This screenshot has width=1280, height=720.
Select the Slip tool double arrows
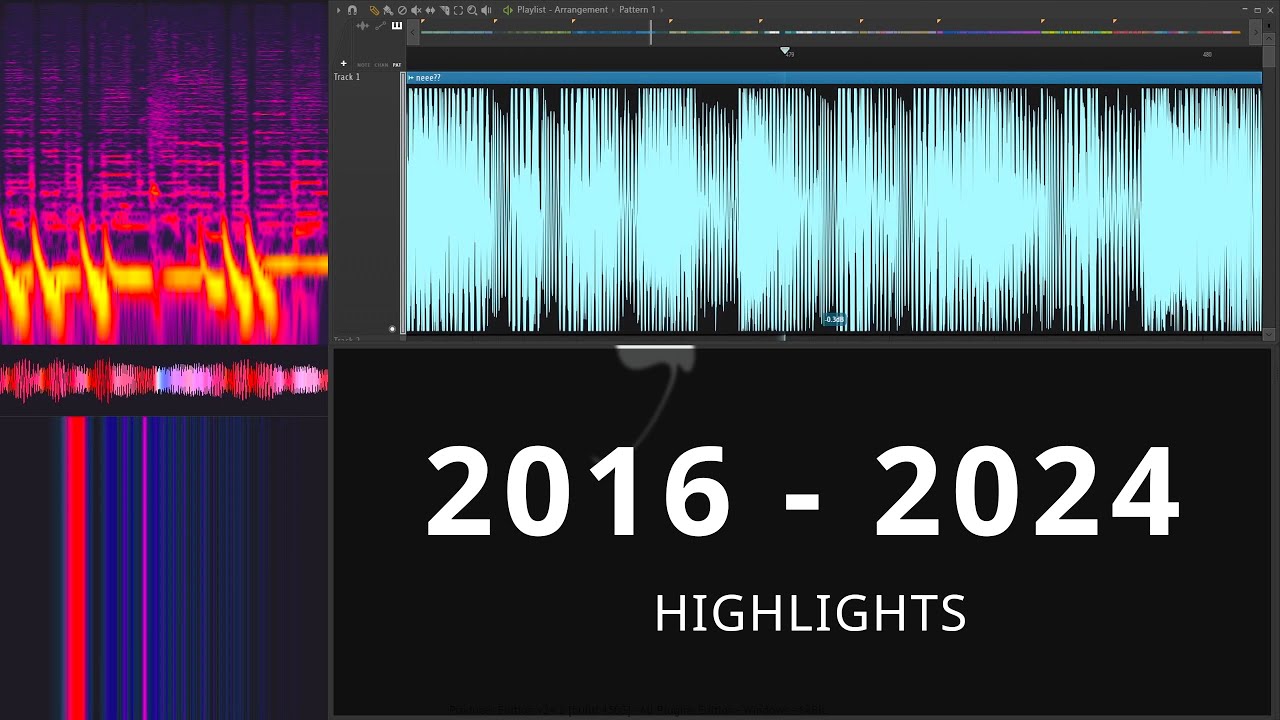[x=430, y=10]
